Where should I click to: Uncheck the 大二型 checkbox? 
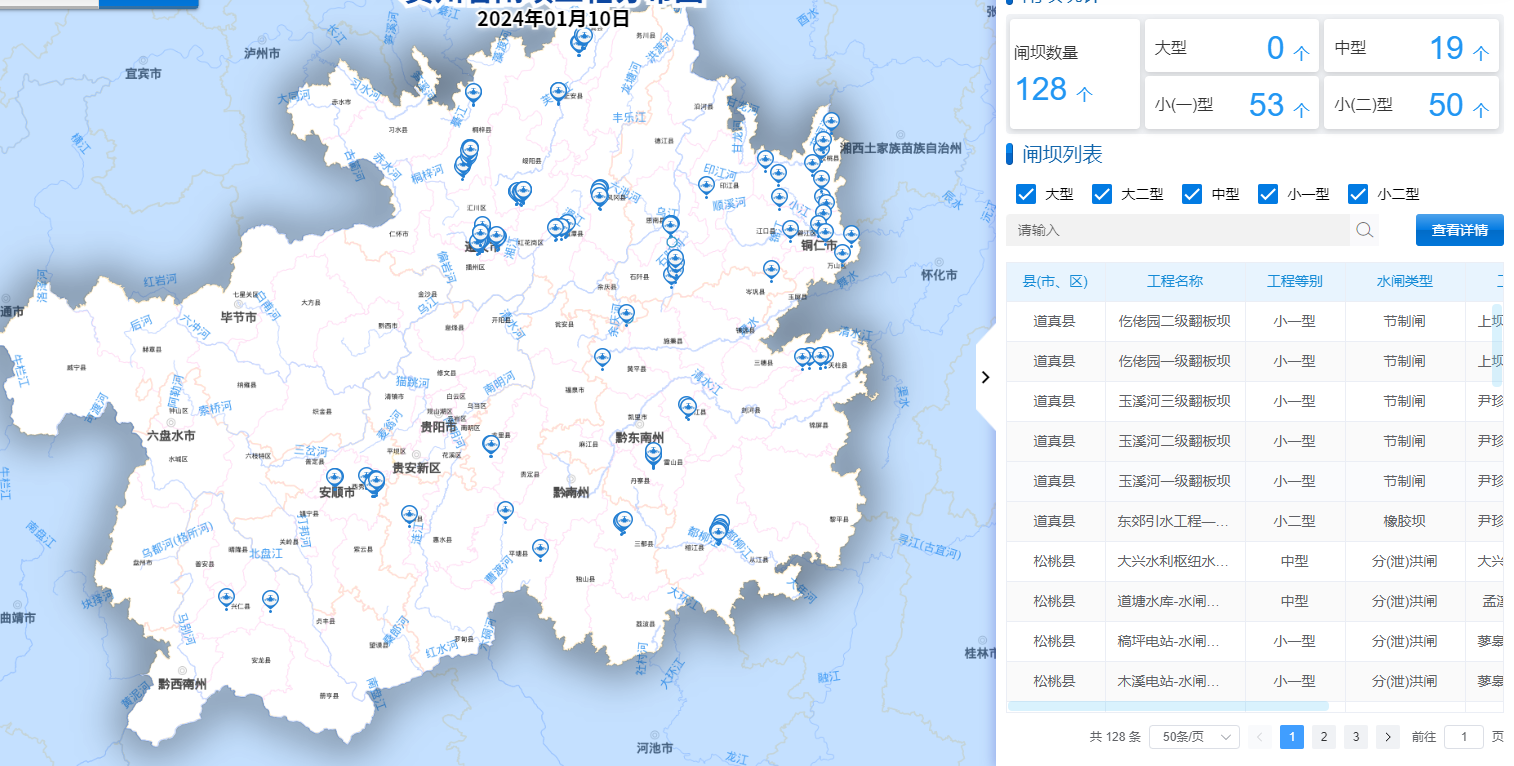[1102, 194]
